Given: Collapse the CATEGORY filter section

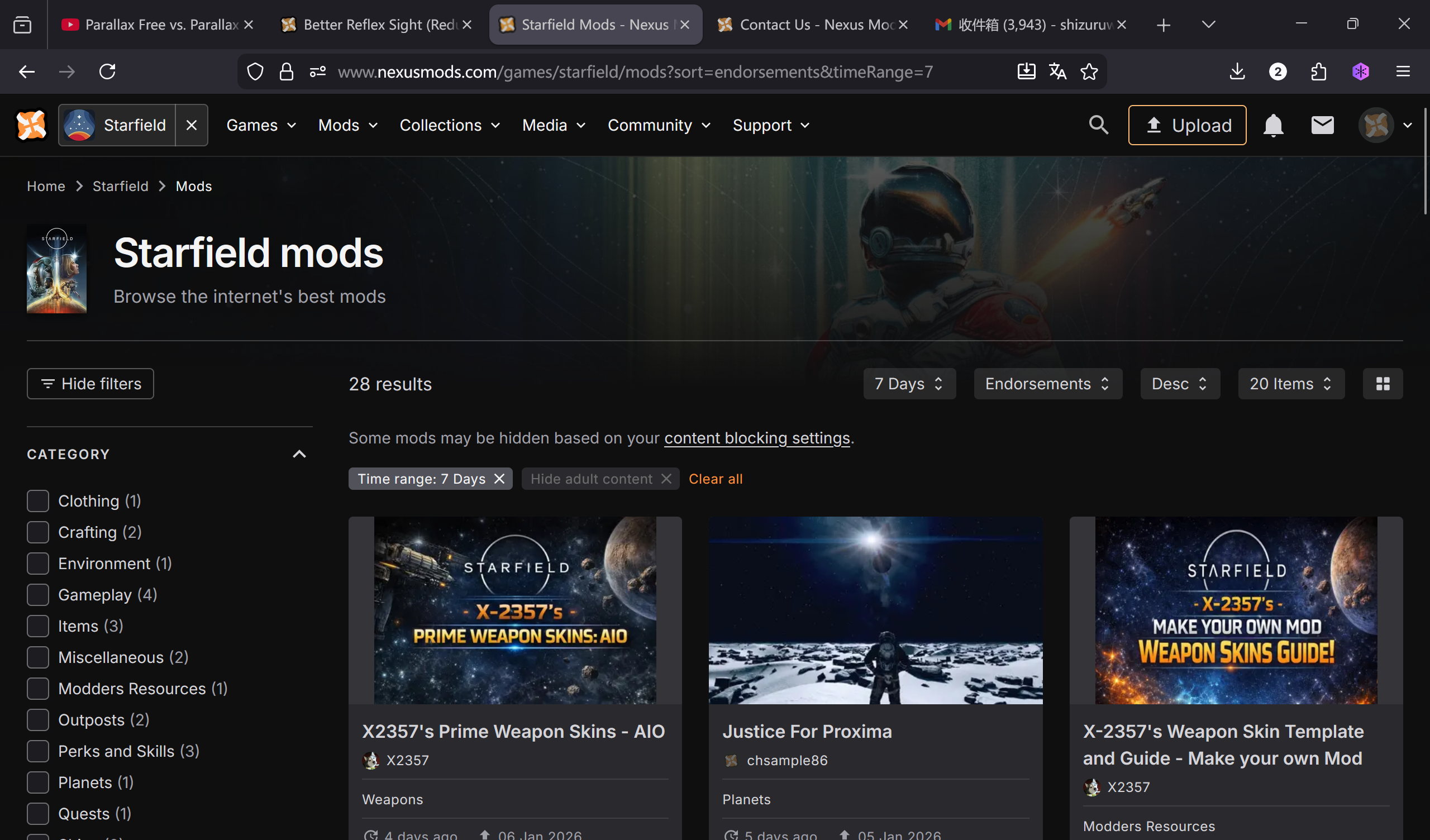Looking at the screenshot, I should coord(299,454).
